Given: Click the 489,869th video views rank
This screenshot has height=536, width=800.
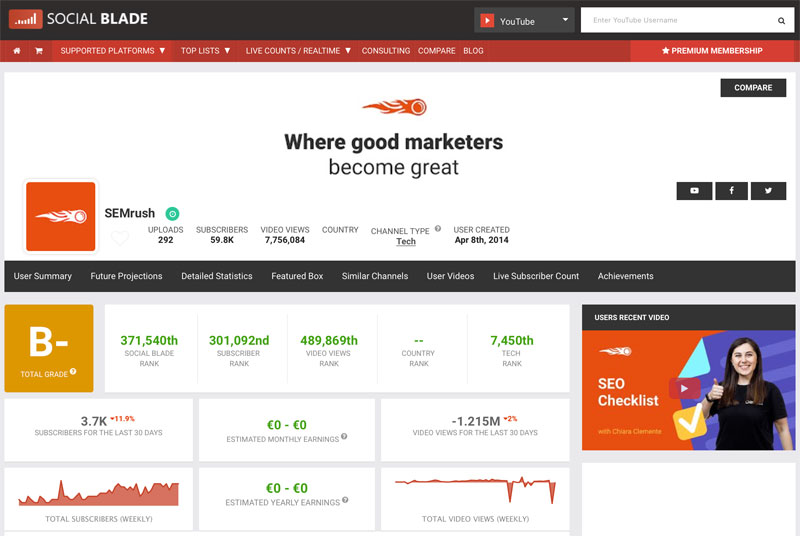Looking at the screenshot, I should point(329,340).
